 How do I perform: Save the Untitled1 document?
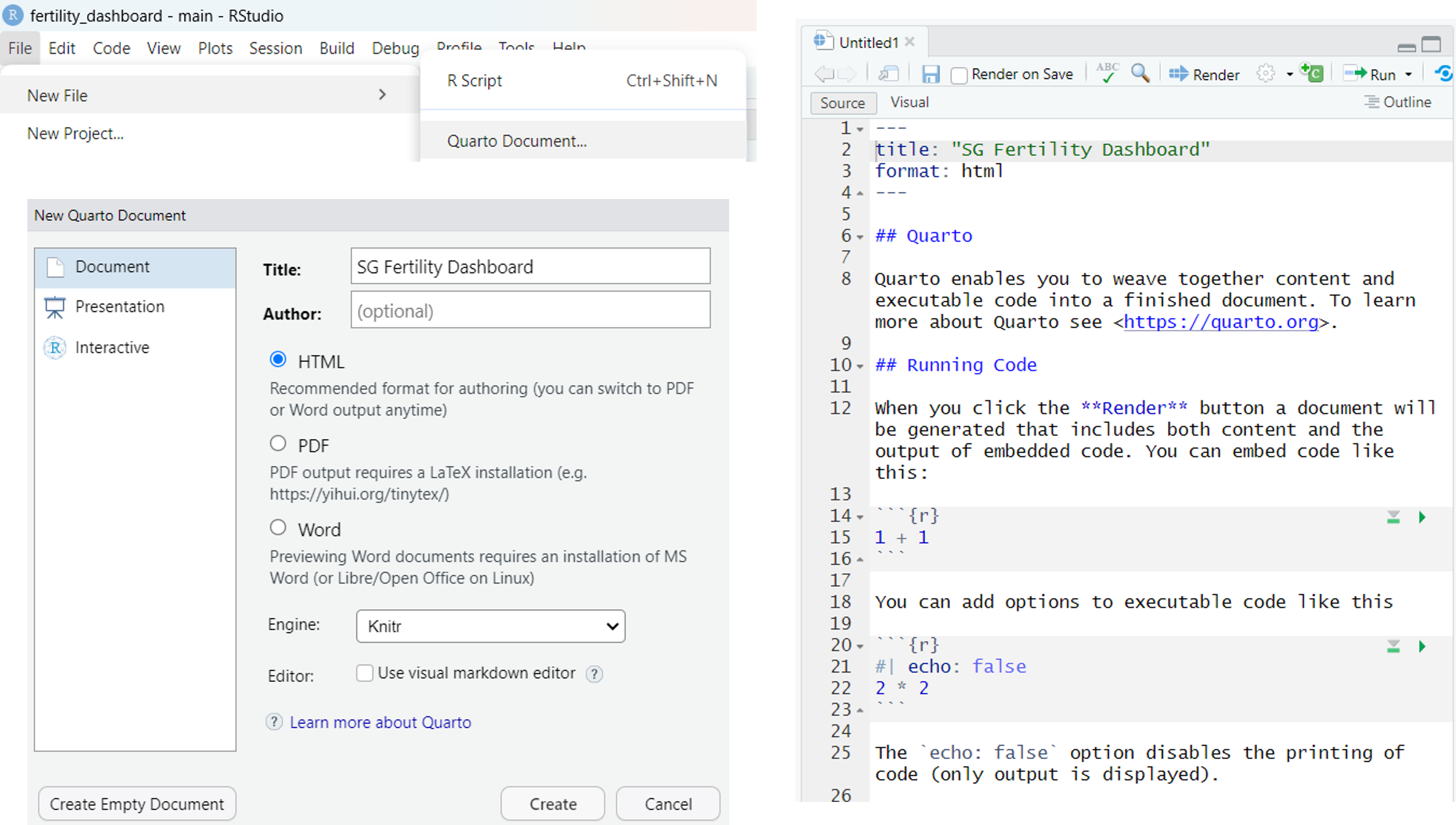[931, 74]
